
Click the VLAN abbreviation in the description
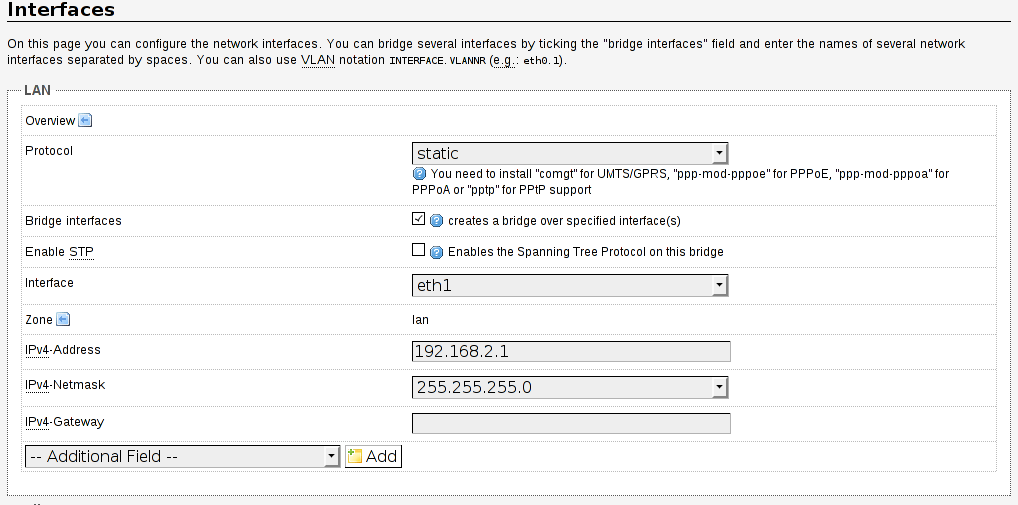coord(317,60)
